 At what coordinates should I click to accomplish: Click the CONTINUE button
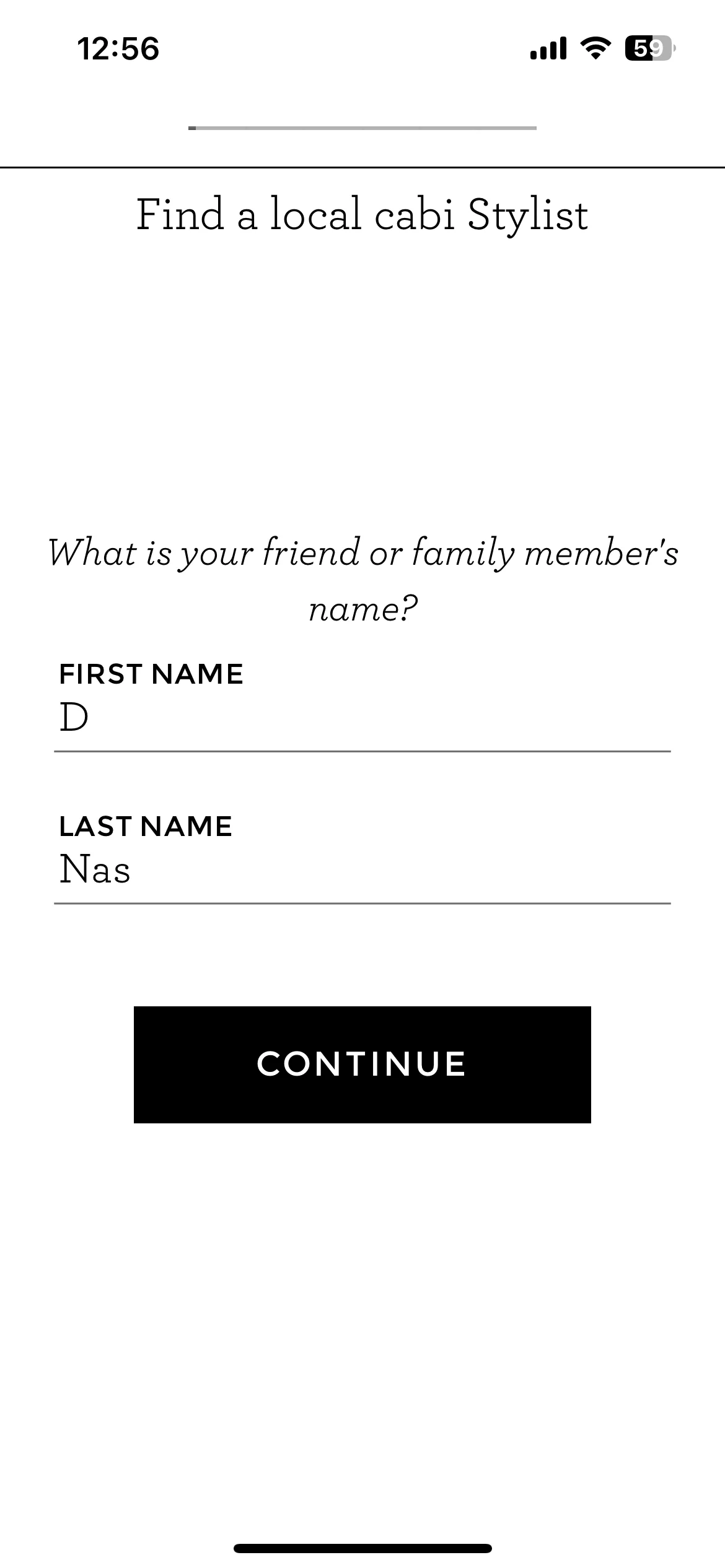[x=362, y=1065]
